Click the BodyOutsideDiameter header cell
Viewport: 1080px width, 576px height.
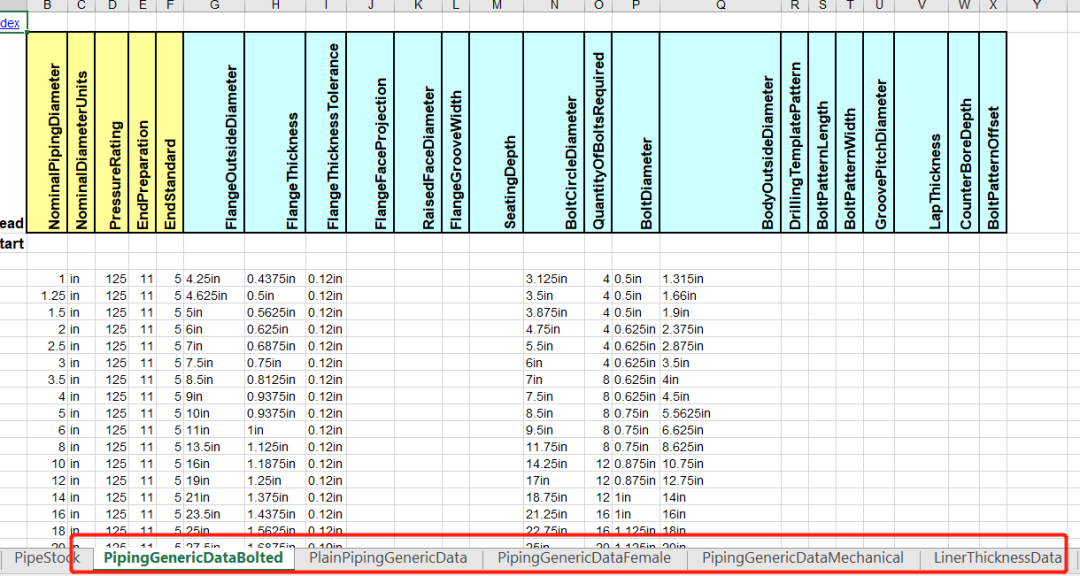(x=720, y=132)
